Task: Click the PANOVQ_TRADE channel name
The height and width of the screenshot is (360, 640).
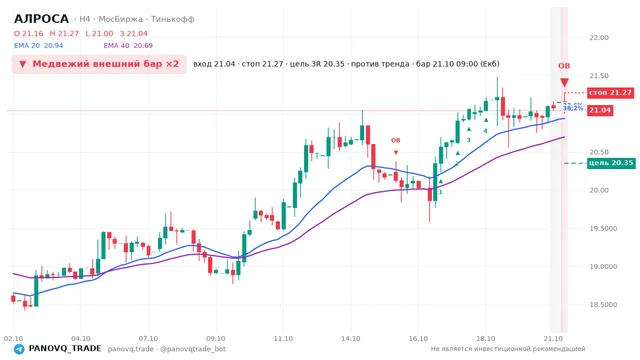Action: tap(65, 348)
